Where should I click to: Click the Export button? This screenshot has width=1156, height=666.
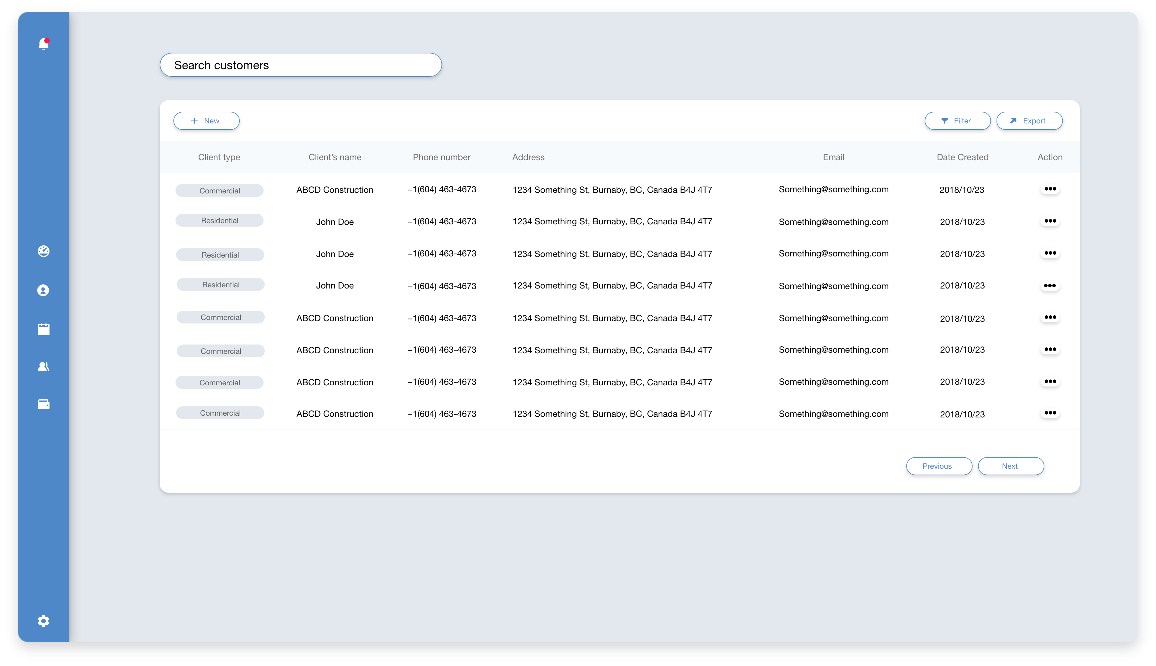coord(1029,121)
